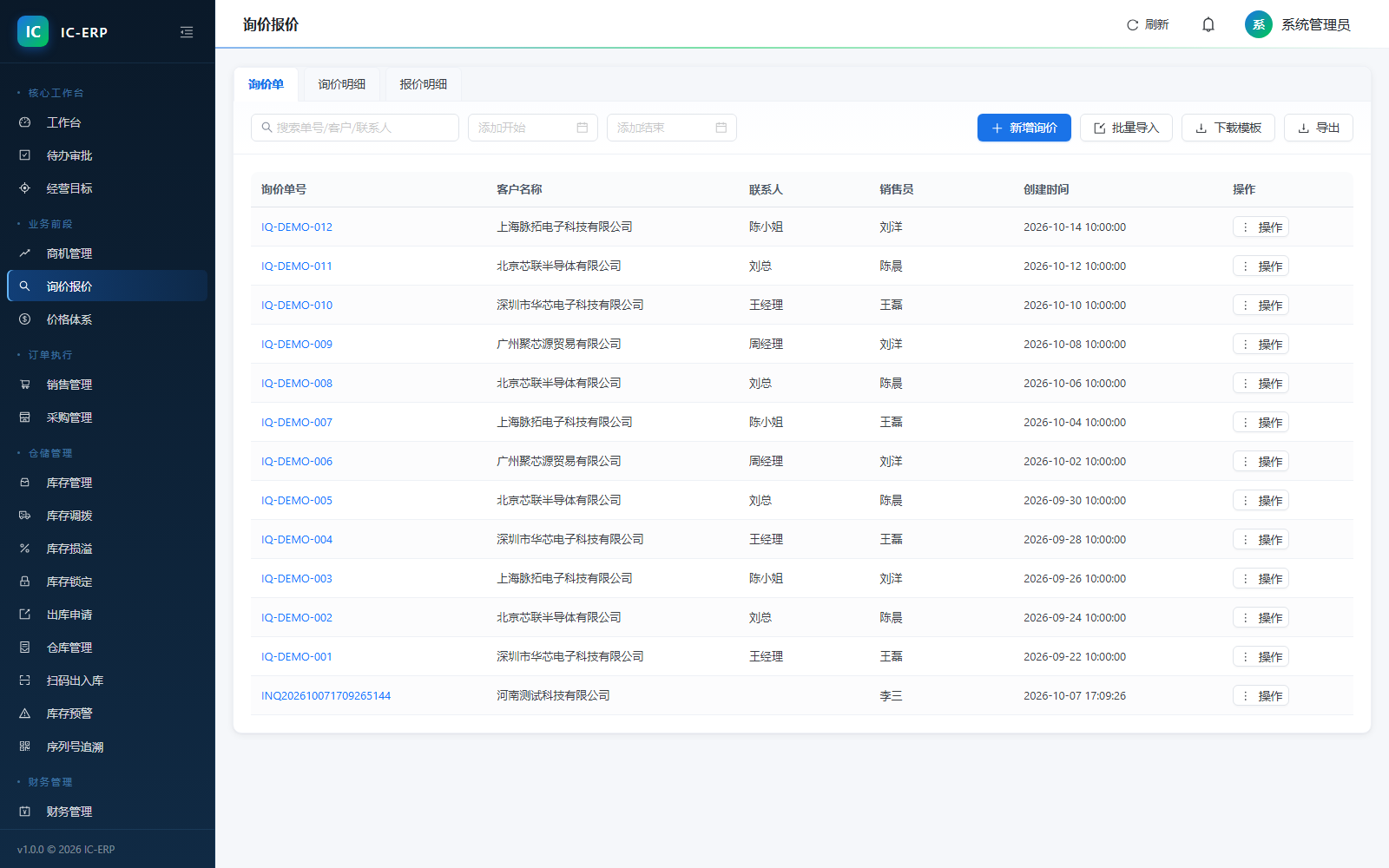Focus the search 单号/客户/联系人 field
The width and height of the screenshot is (1389, 868).
(x=355, y=128)
